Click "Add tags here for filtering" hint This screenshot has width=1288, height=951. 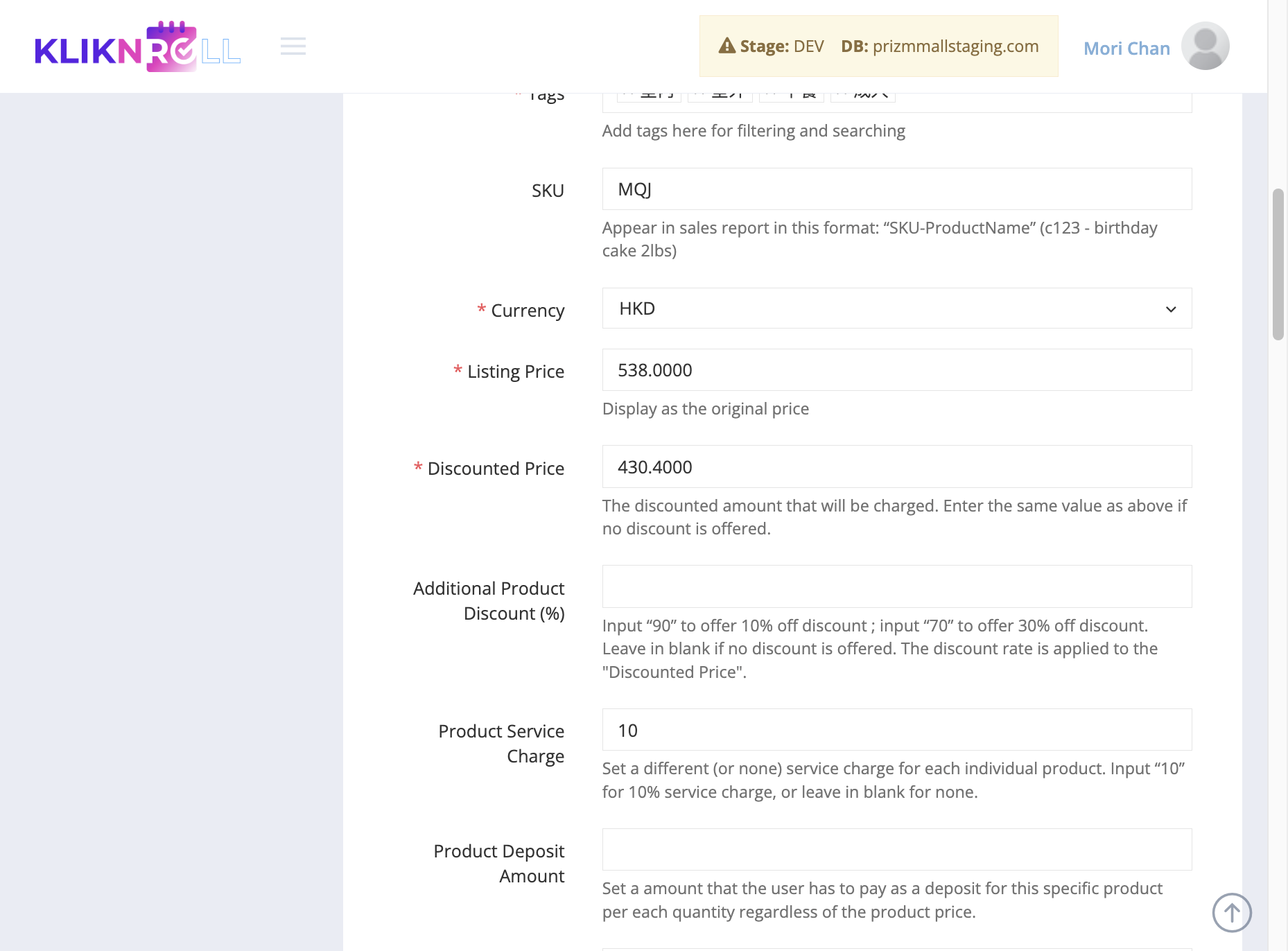(x=754, y=131)
